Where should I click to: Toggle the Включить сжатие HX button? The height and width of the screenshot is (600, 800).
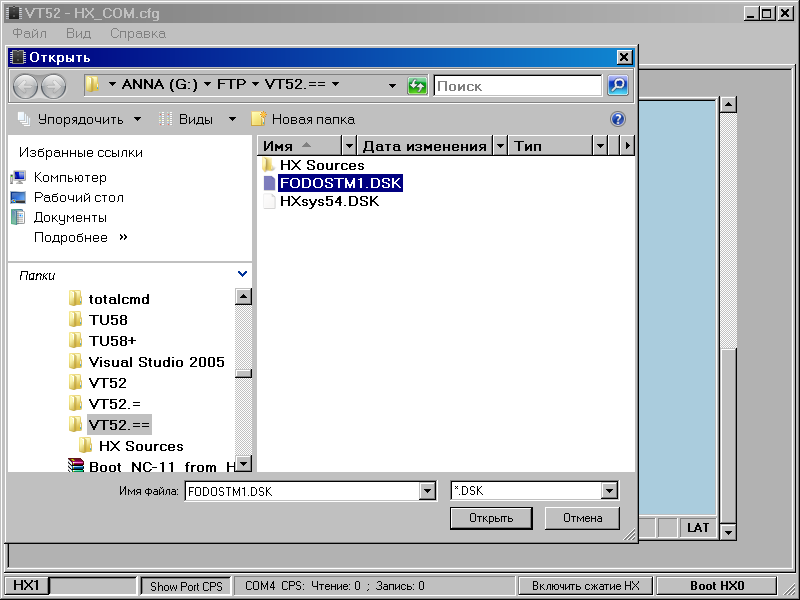pyautogui.click(x=585, y=586)
